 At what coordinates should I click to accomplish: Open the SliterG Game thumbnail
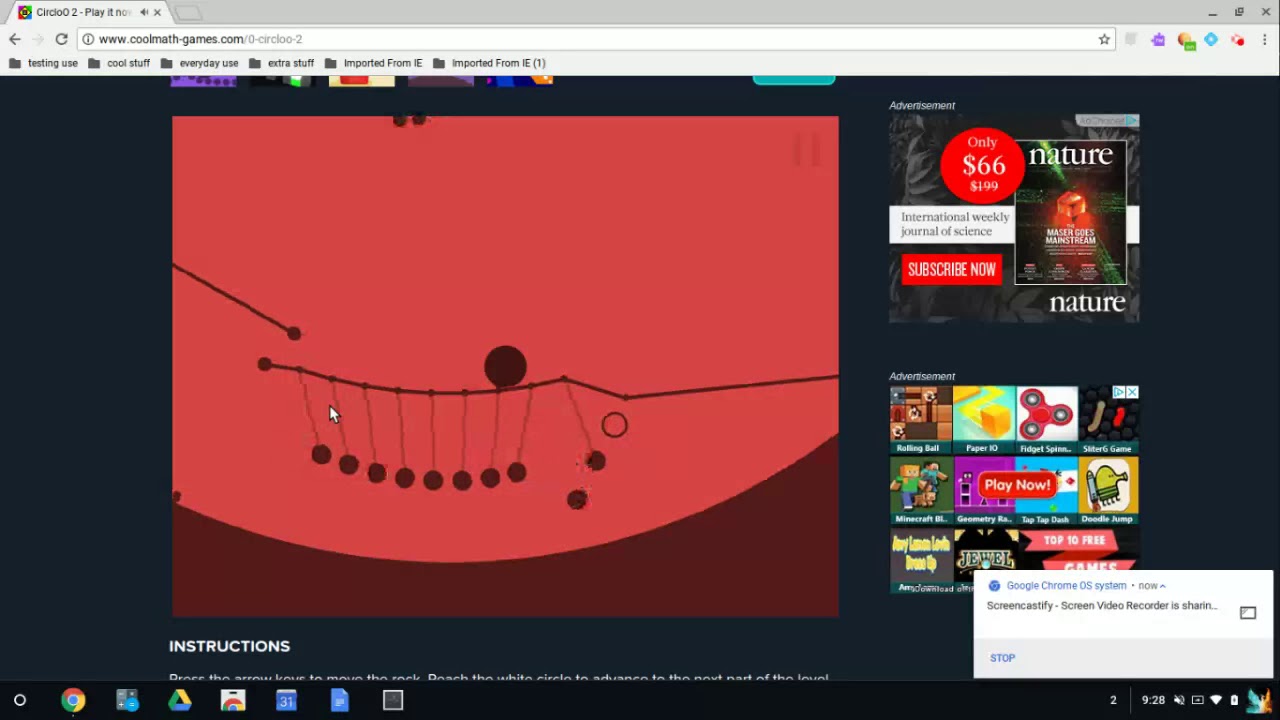click(x=1108, y=420)
